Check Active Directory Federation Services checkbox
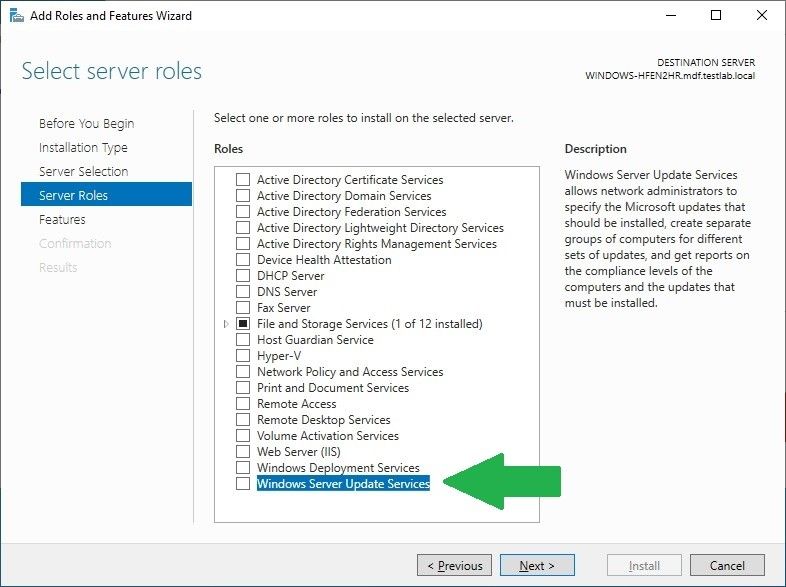 243,212
